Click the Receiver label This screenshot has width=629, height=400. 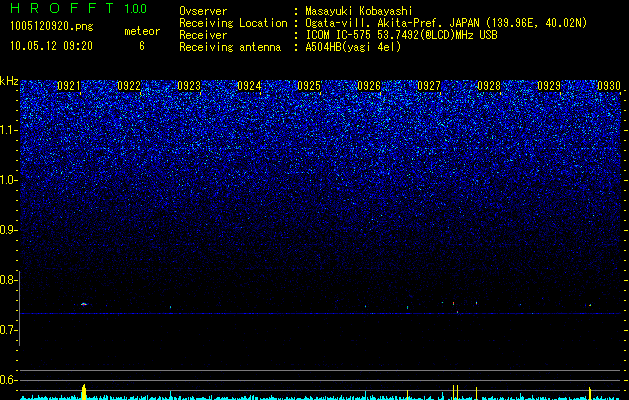203,35
